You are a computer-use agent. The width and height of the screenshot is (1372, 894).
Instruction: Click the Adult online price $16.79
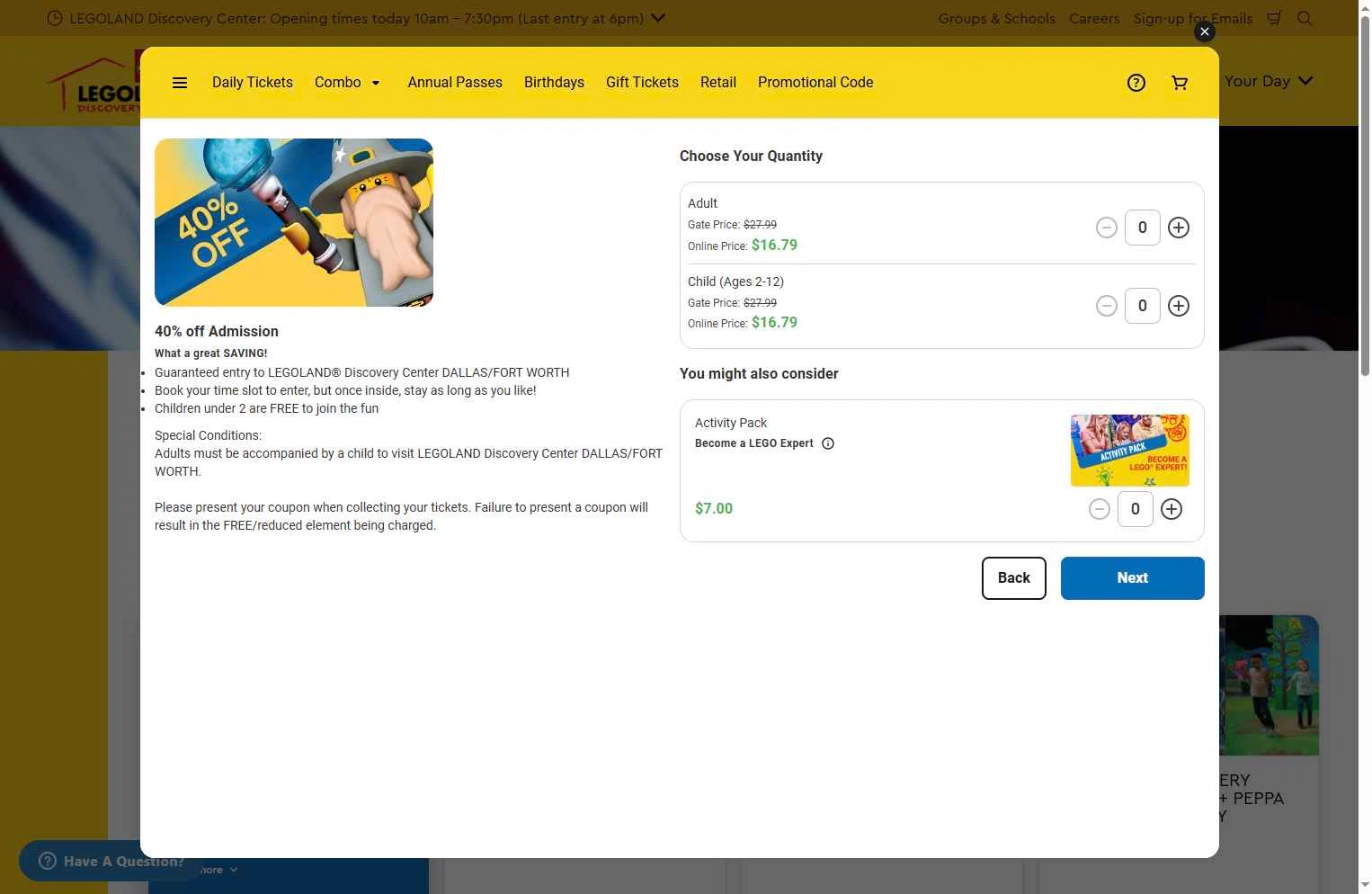coord(774,245)
